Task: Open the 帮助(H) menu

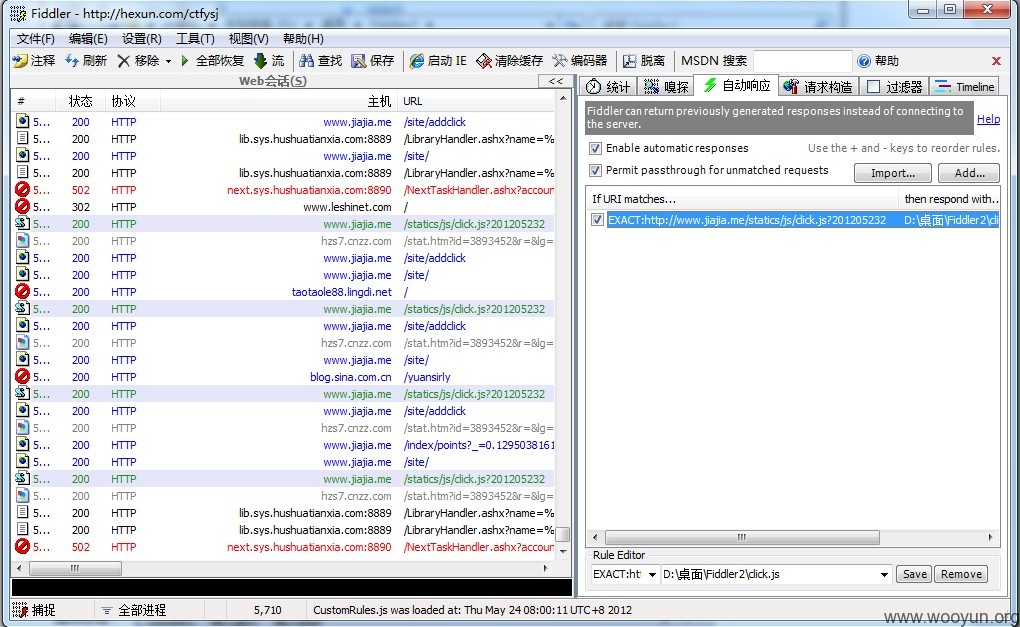Action: [x=302, y=38]
